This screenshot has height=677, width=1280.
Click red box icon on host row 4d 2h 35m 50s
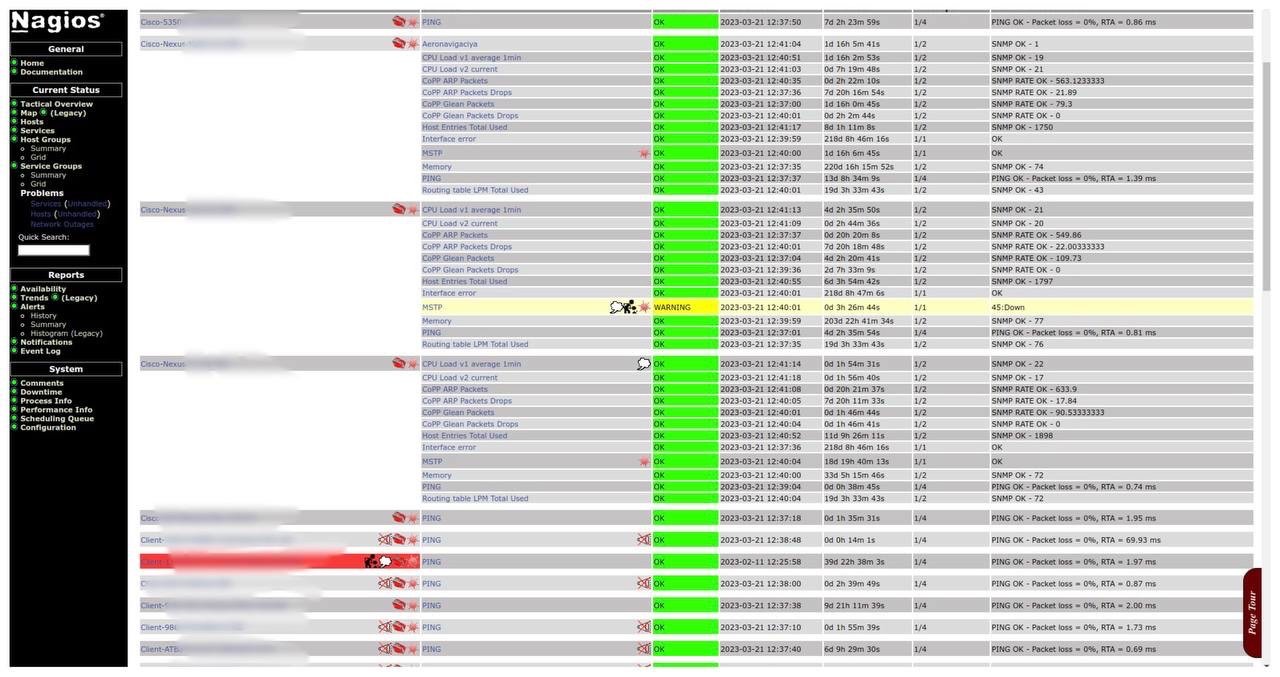pos(399,209)
